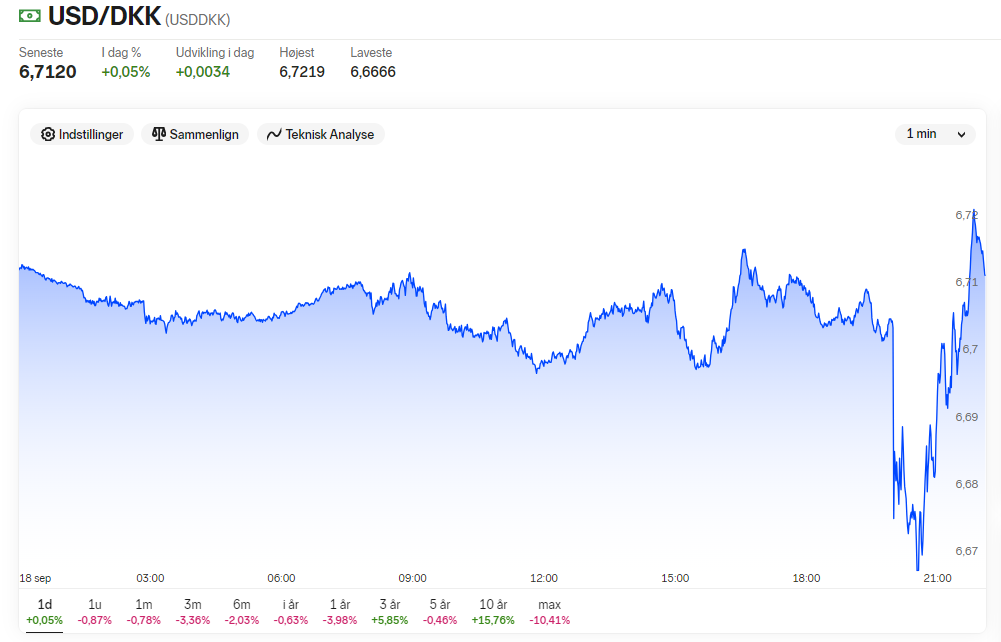Select the max time range tab
Image resolution: width=1001 pixels, height=642 pixels.
(x=550, y=611)
